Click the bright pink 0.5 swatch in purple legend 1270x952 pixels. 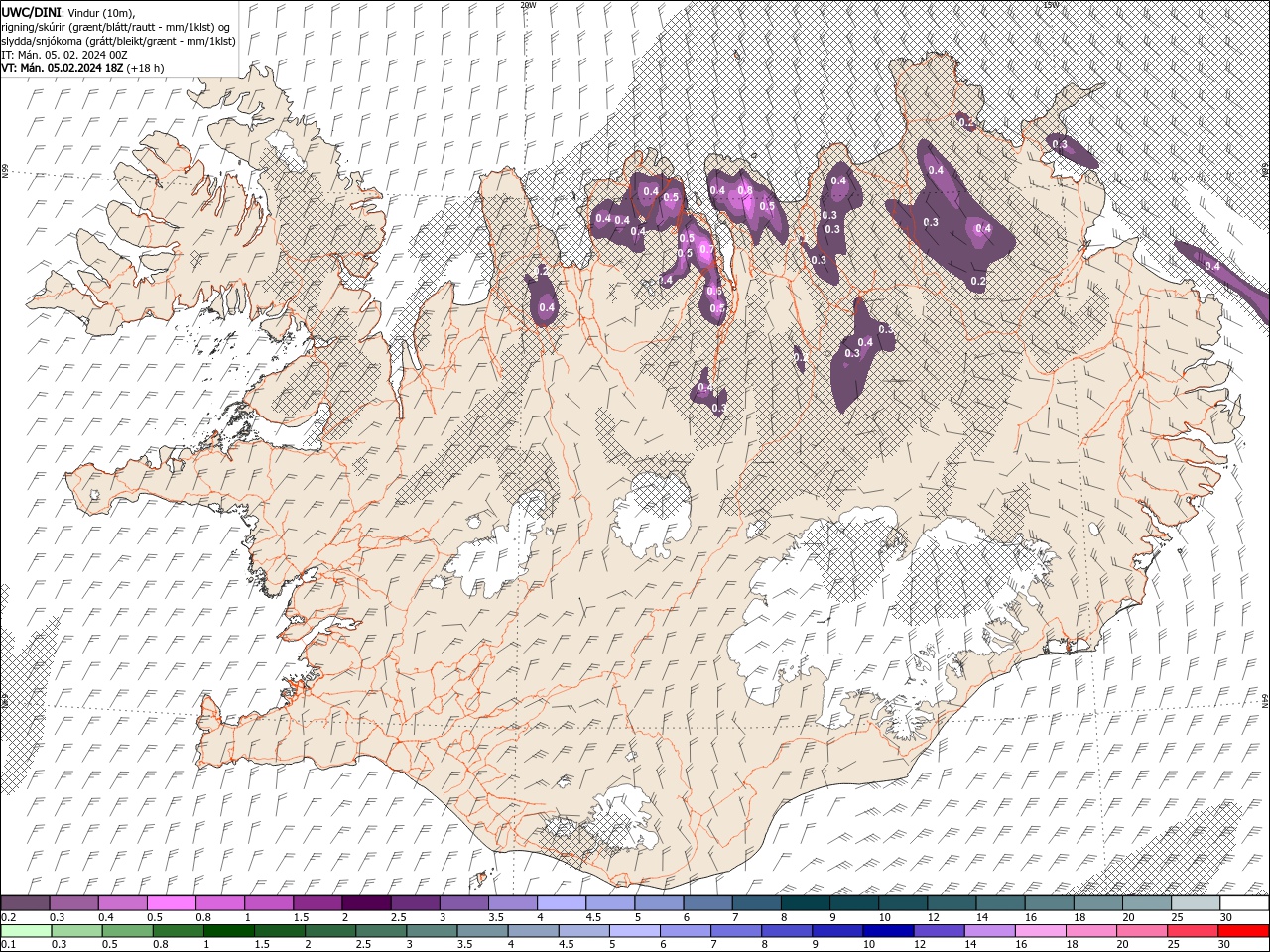click(172, 903)
